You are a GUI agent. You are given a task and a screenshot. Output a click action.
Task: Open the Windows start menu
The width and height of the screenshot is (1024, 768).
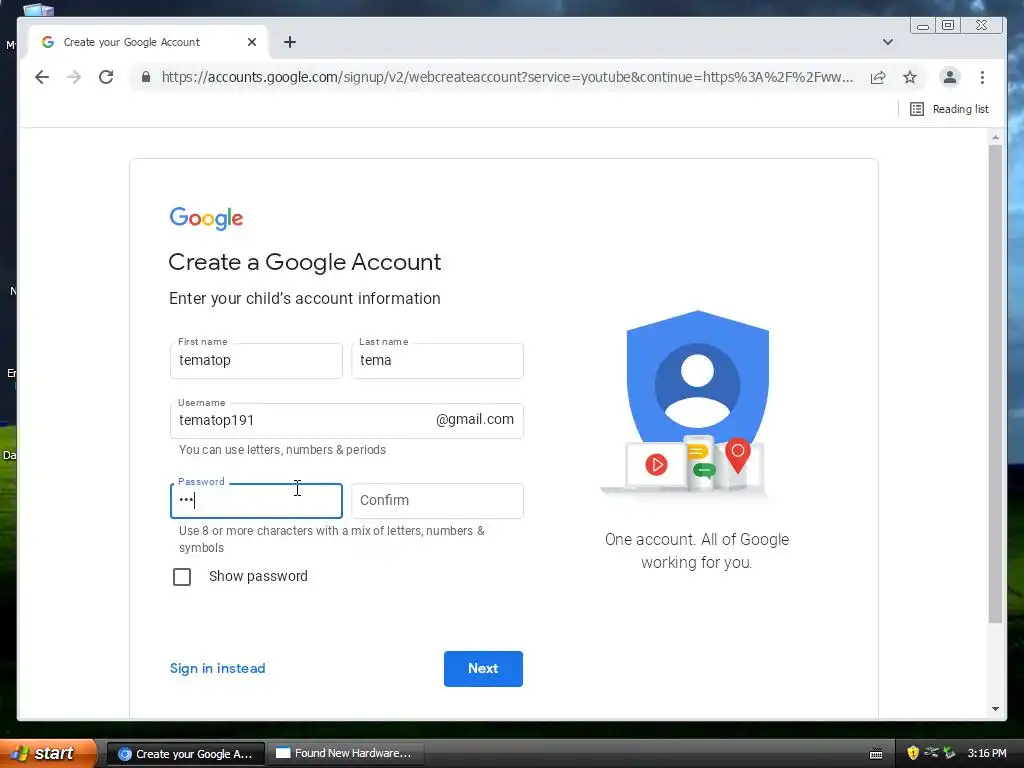(48, 753)
